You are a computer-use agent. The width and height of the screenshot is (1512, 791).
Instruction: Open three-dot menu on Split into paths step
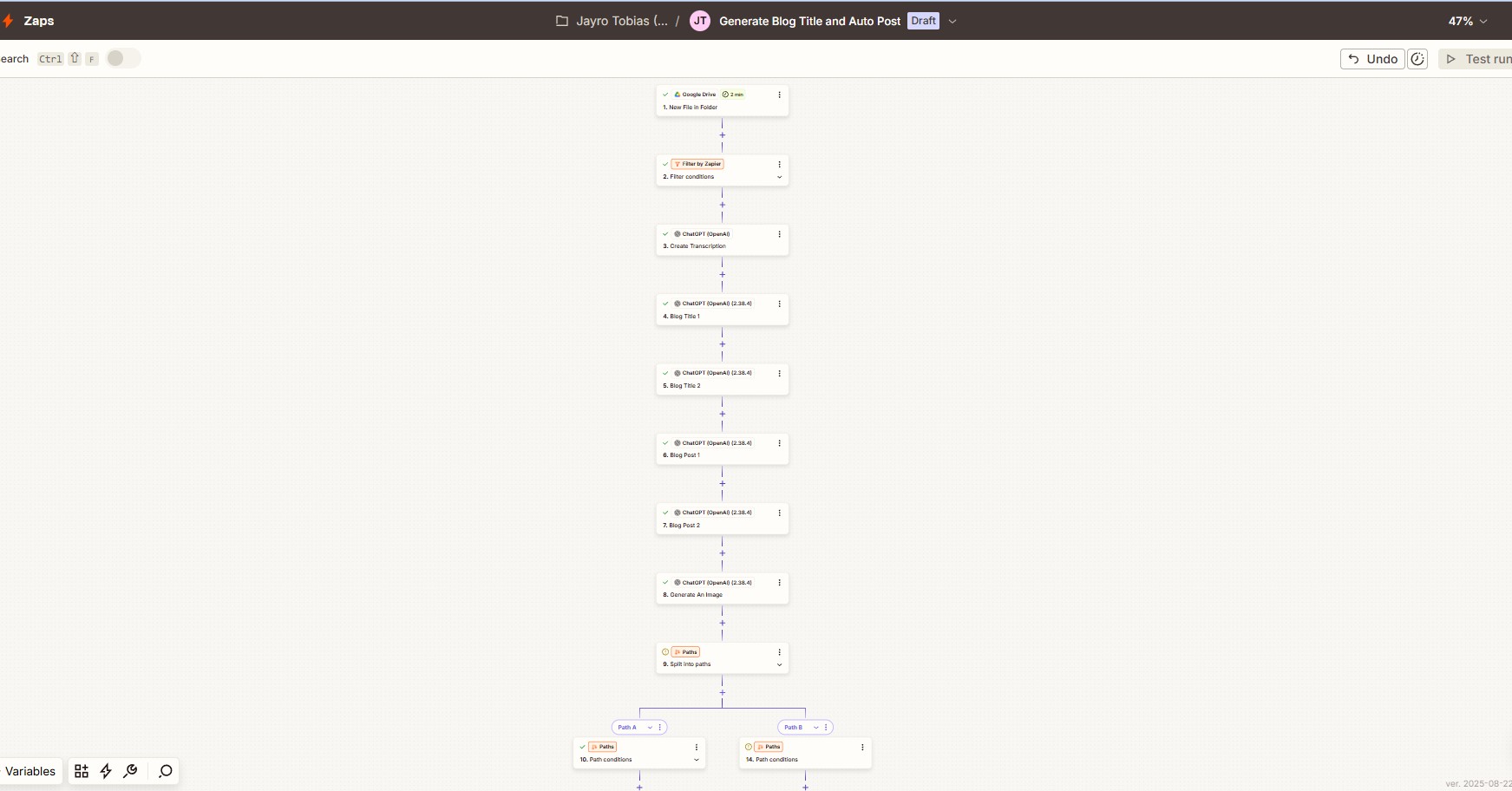pyautogui.click(x=779, y=652)
